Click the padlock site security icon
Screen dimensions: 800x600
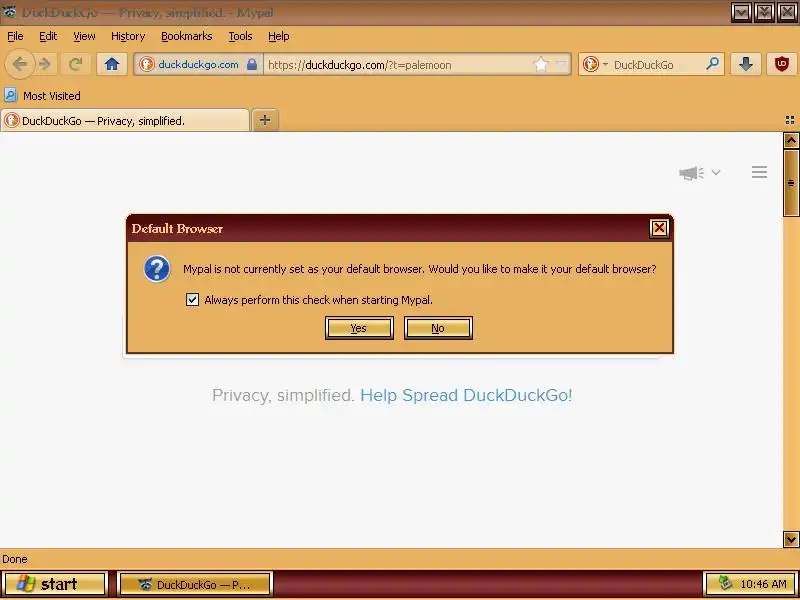pyautogui.click(x=252, y=64)
